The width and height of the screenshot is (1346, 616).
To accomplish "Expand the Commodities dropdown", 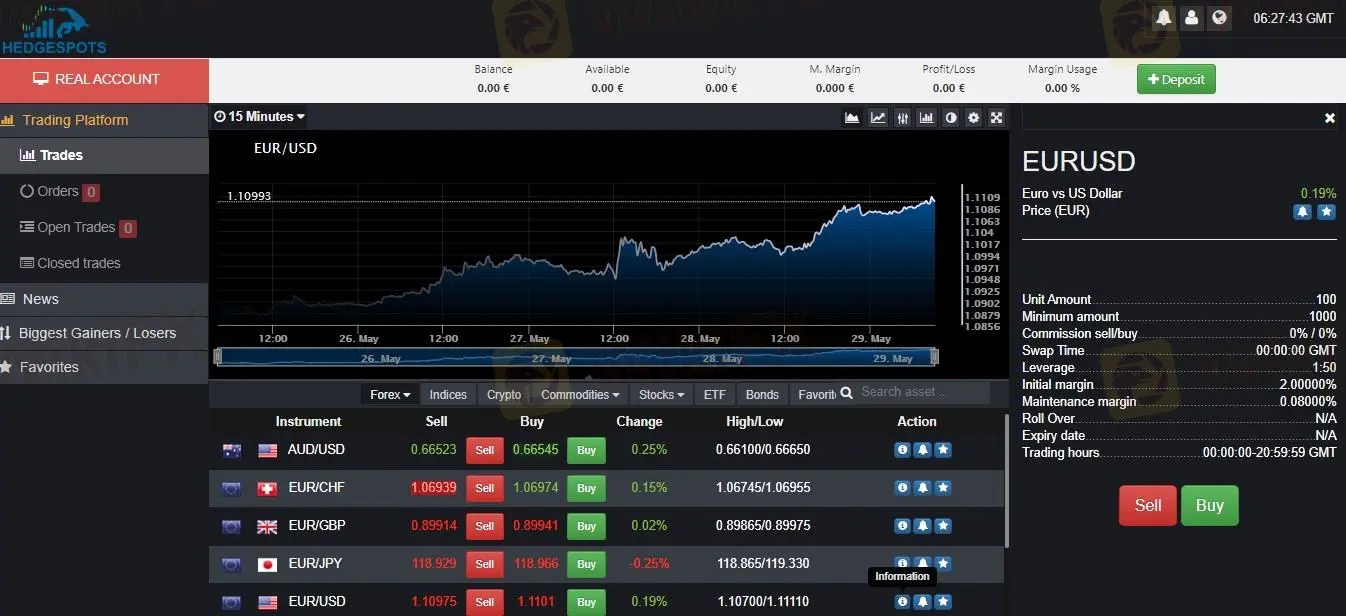I will 581,394.
